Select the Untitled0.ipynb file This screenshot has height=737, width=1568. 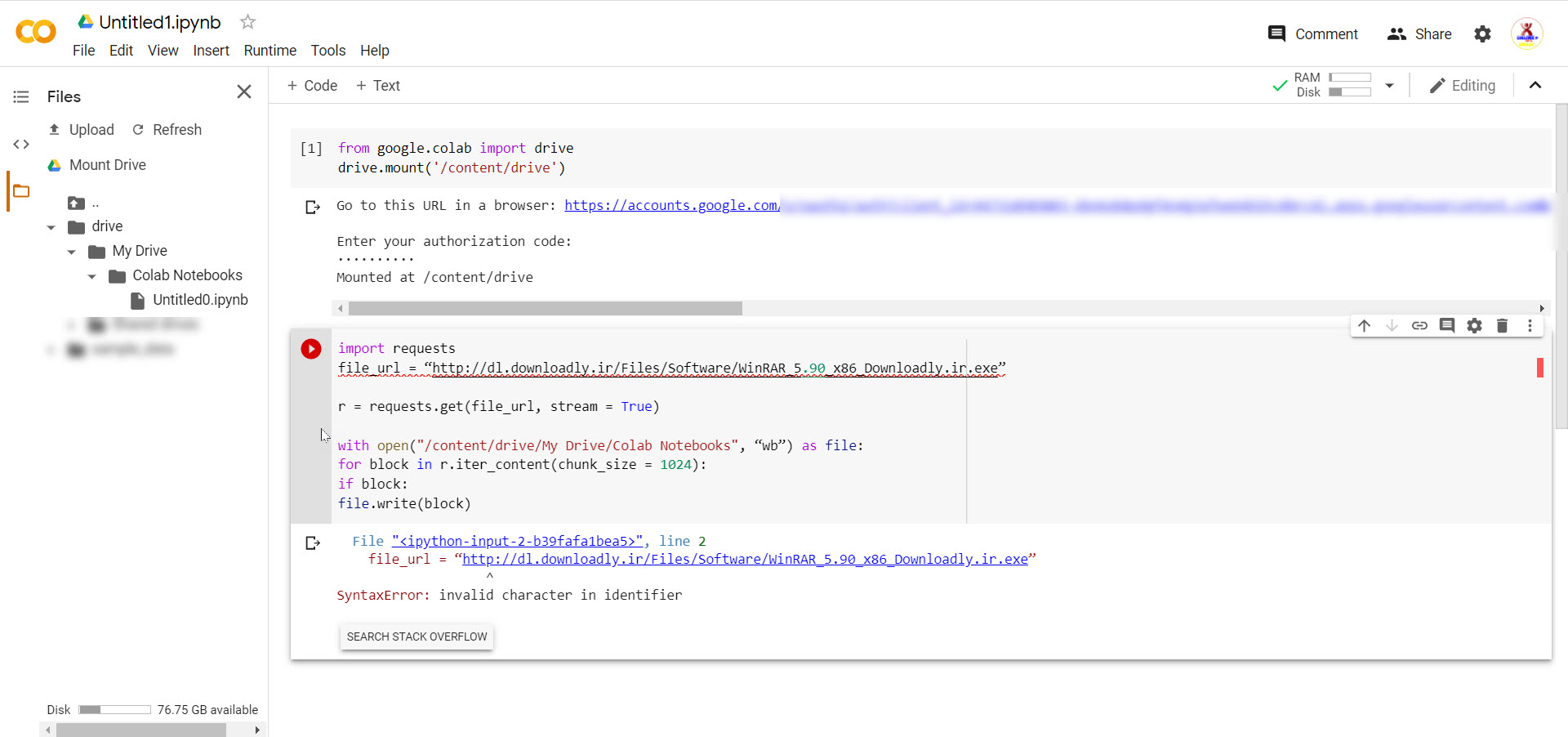[200, 300]
